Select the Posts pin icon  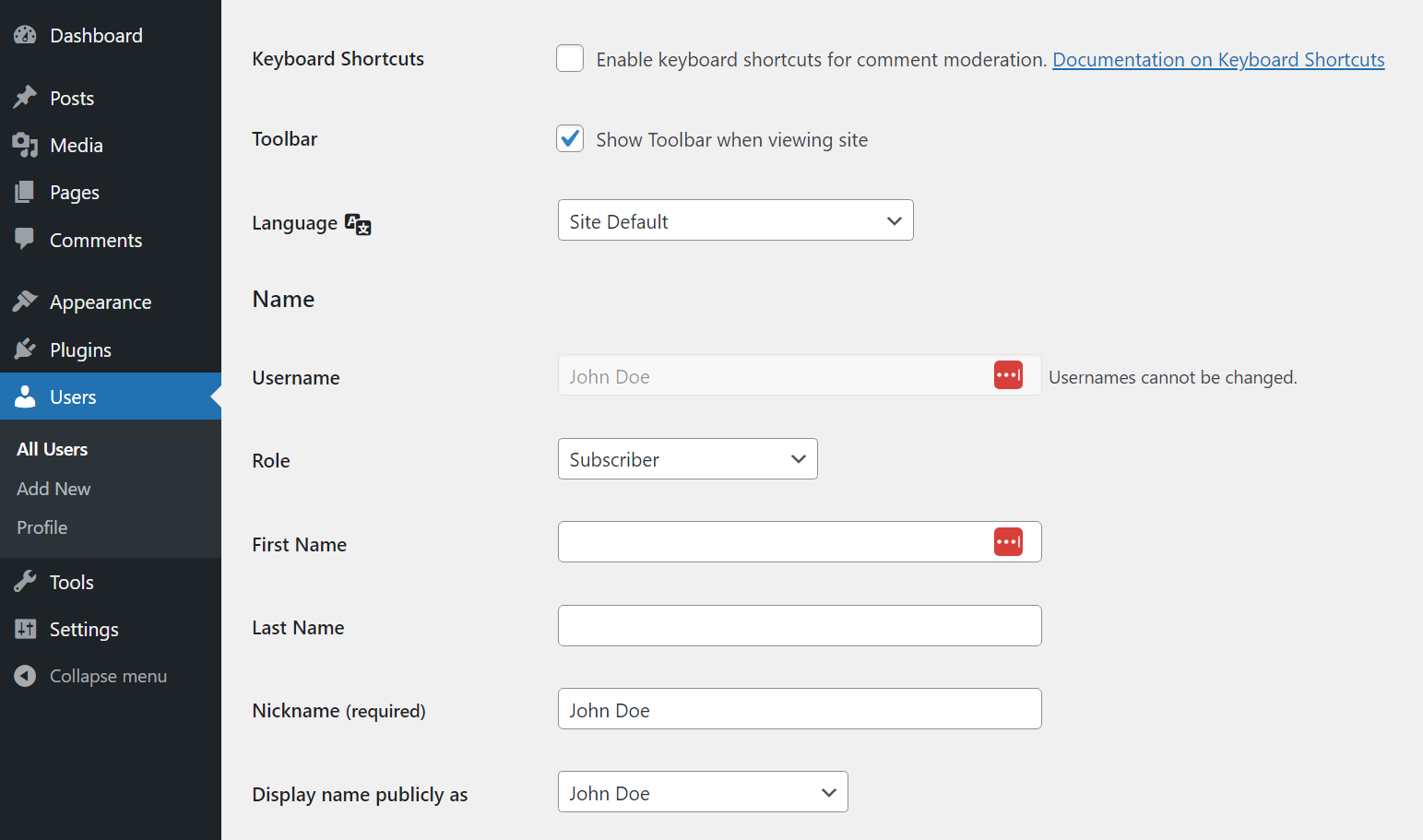coord(25,97)
